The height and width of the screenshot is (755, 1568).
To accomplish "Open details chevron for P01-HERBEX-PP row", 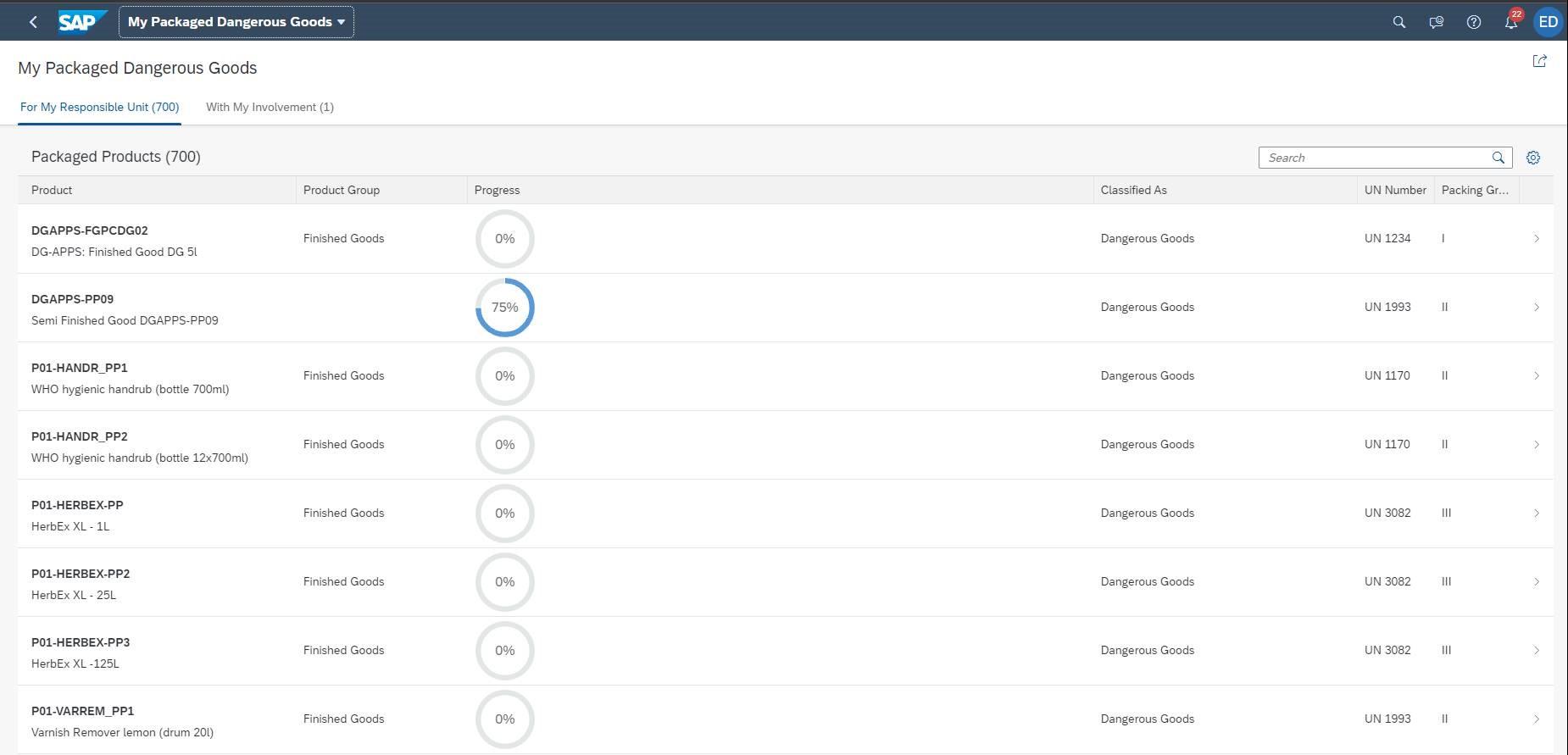I will (x=1537, y=514).
